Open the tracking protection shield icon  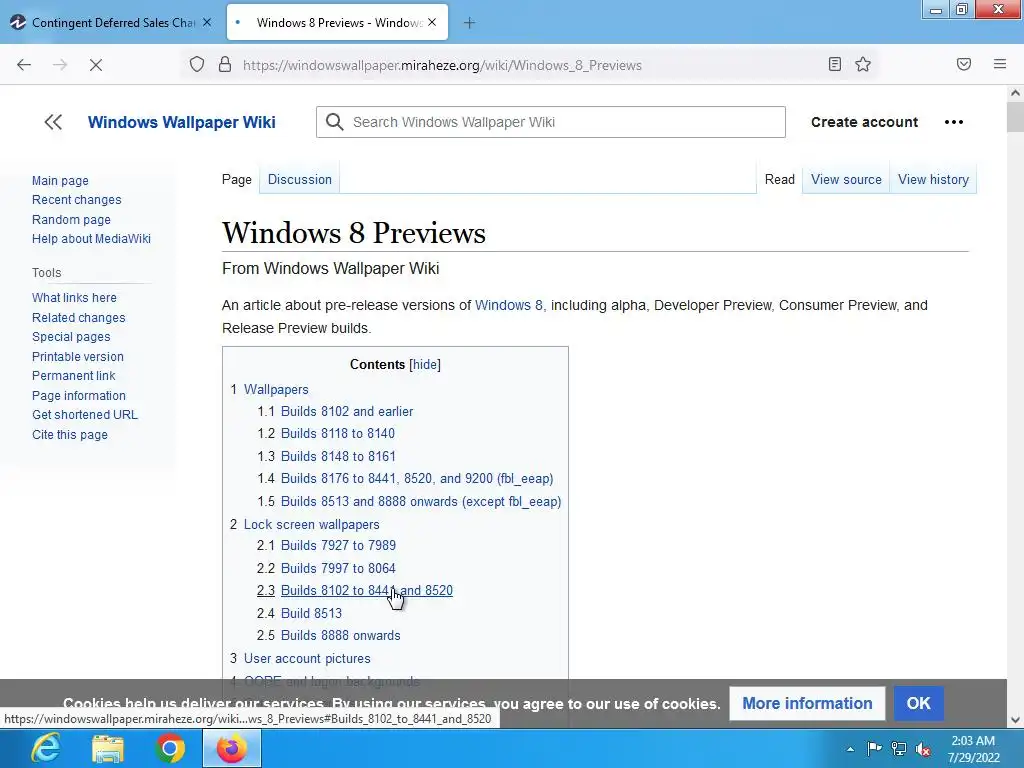pos(197,65)
